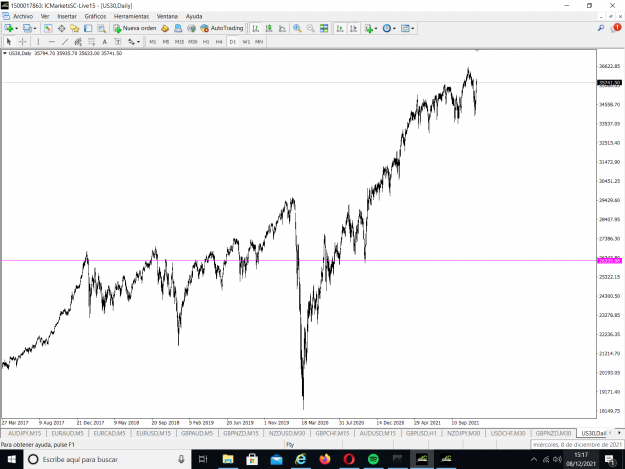Expand the Templates dropdown

[x=413, y=28]
